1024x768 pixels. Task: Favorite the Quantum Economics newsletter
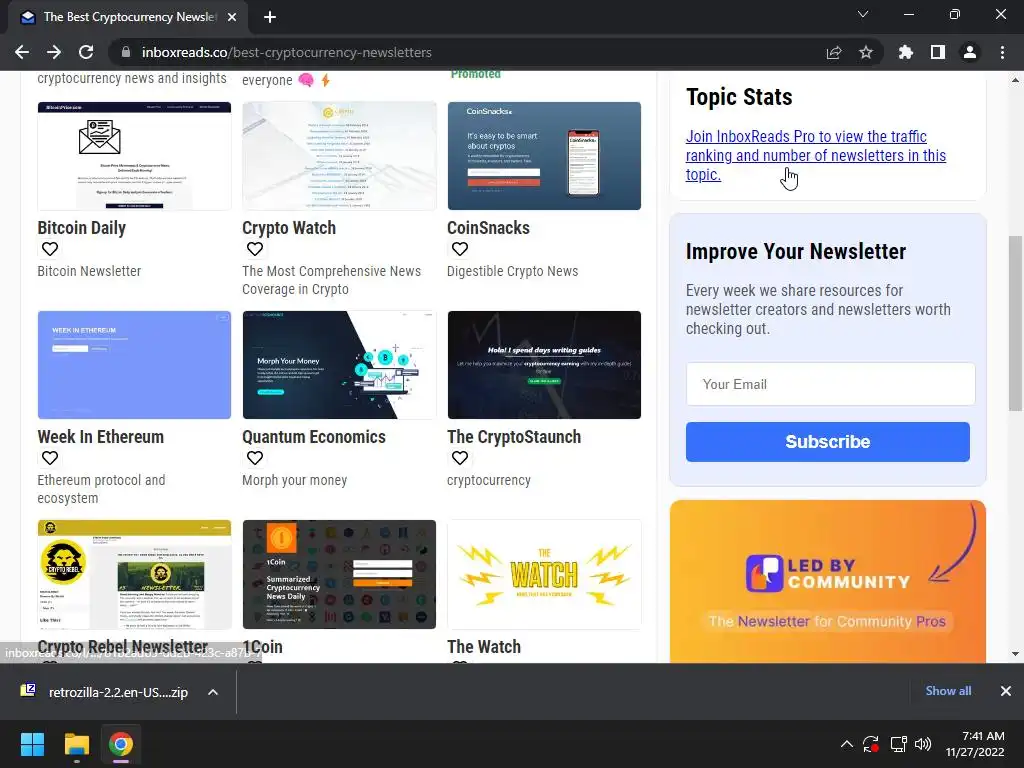pos(255,458)
